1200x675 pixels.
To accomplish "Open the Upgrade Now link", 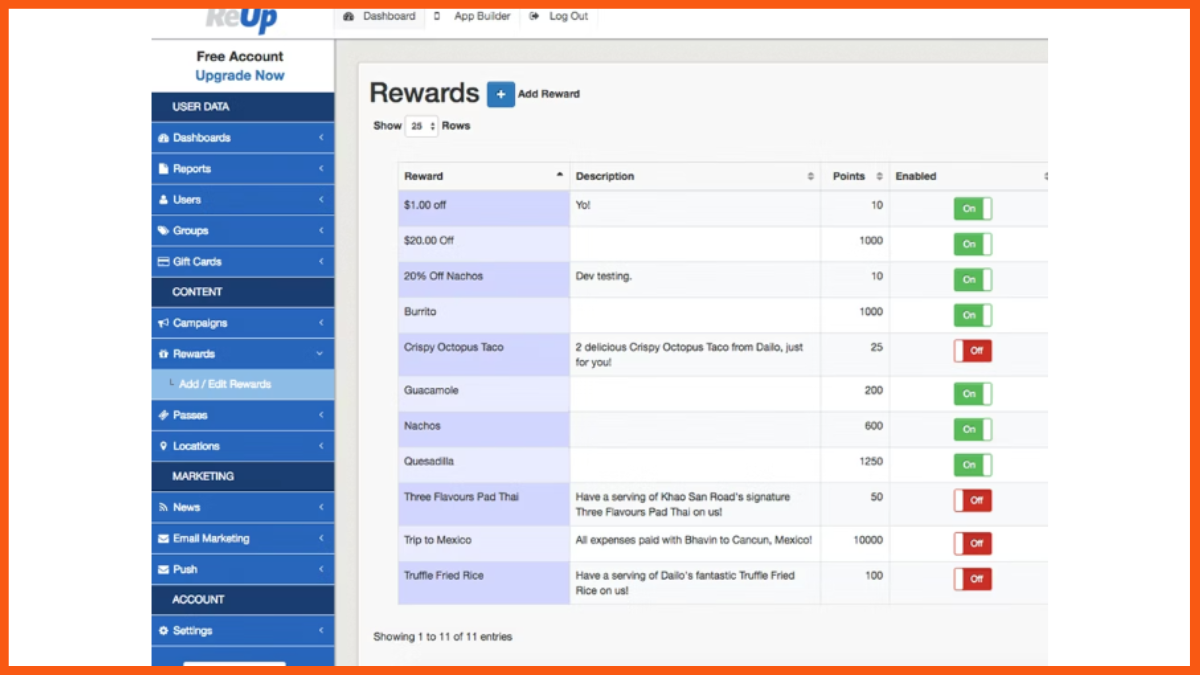I will [239, 75].
